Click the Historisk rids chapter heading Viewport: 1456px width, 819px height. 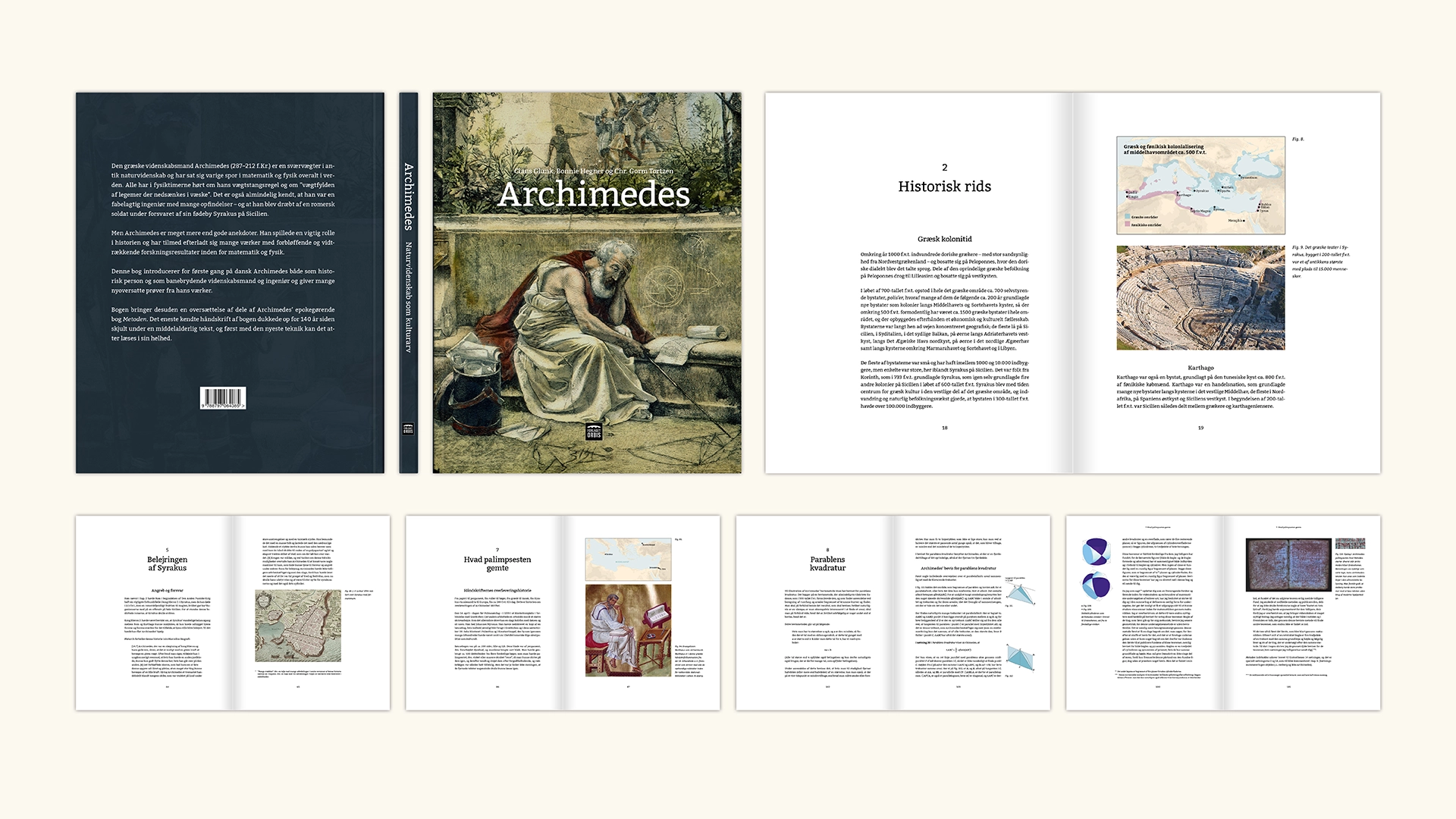click(x=944, y=187)
